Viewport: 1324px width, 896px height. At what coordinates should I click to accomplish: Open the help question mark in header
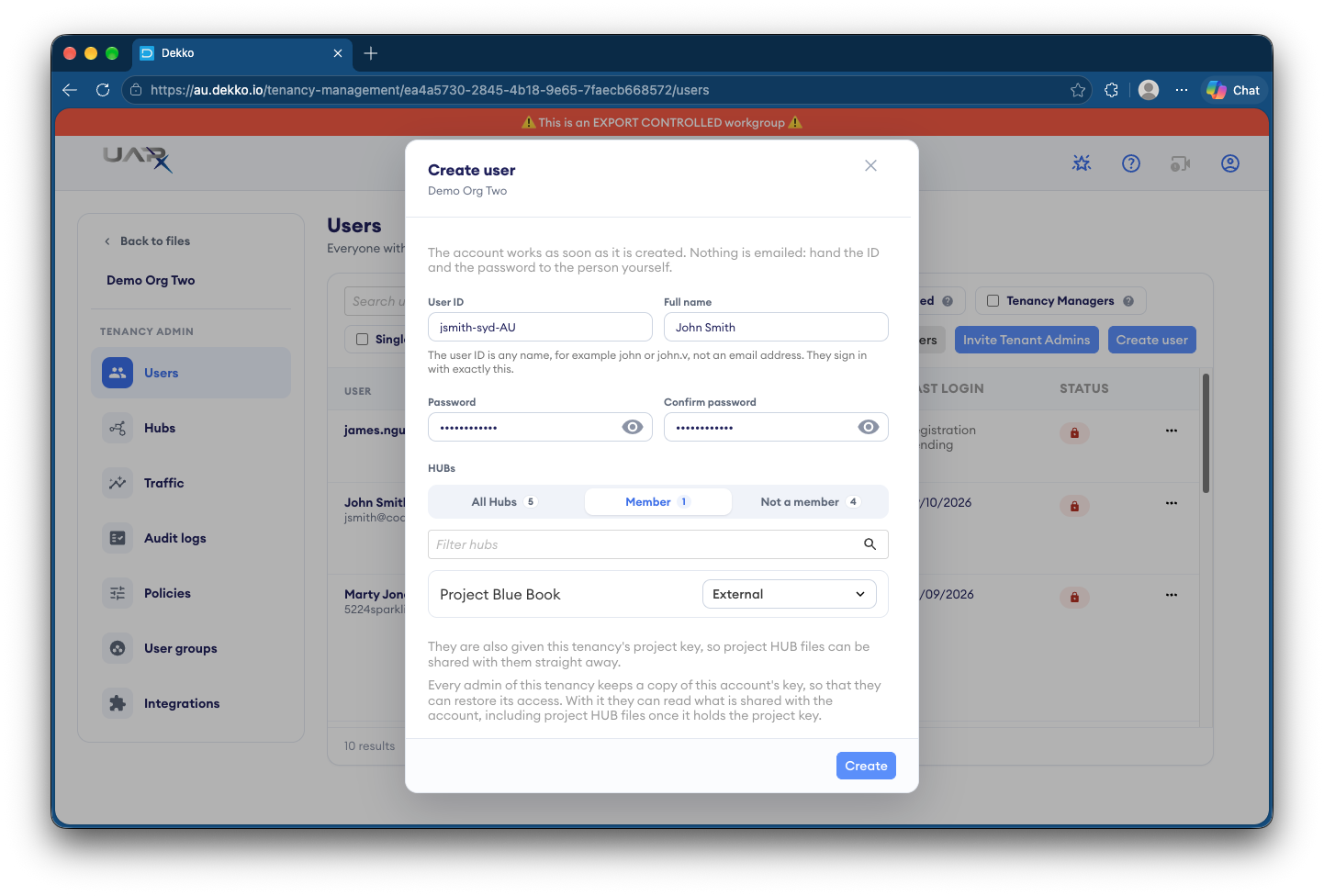pyautogui.click(x=1131, y=163)
